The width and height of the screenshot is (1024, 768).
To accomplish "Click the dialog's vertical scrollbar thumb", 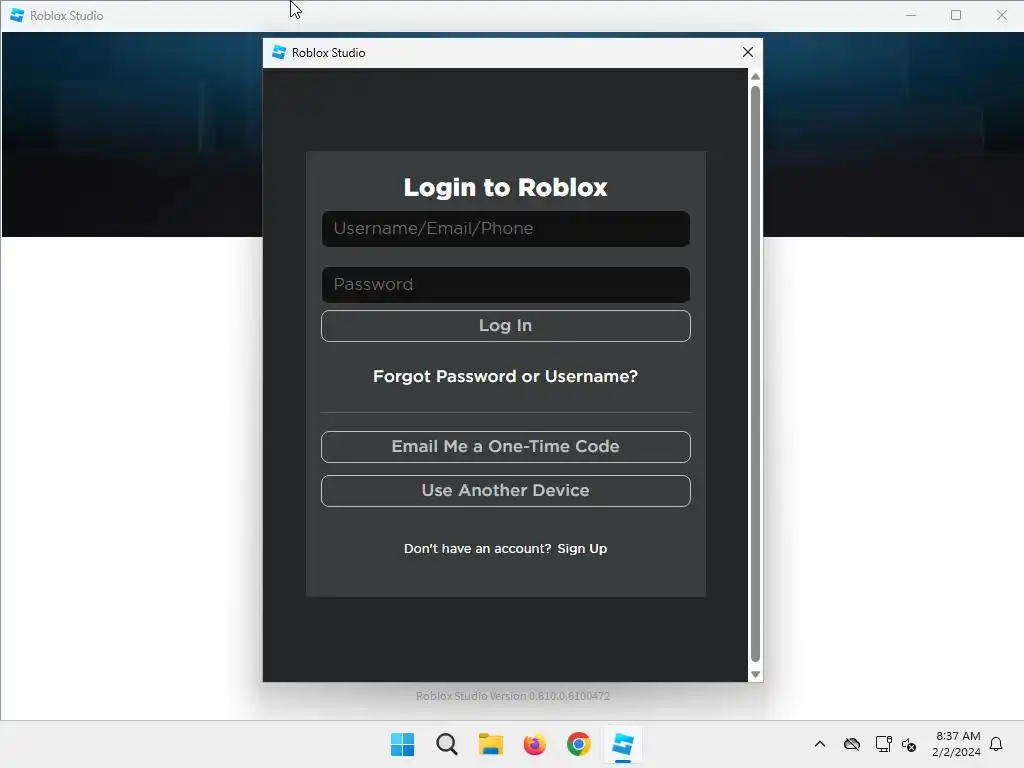I will pos(756,374).
